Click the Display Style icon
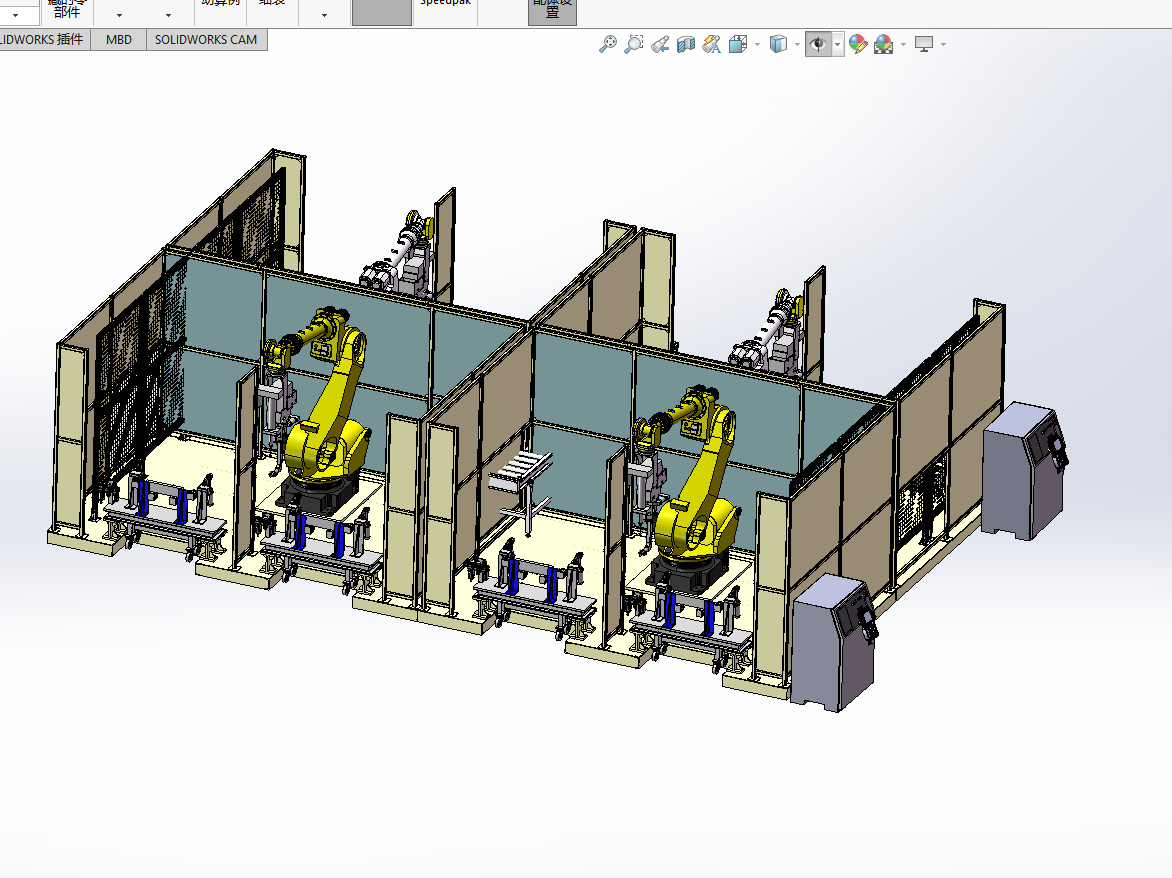 (x=778, y=44)
